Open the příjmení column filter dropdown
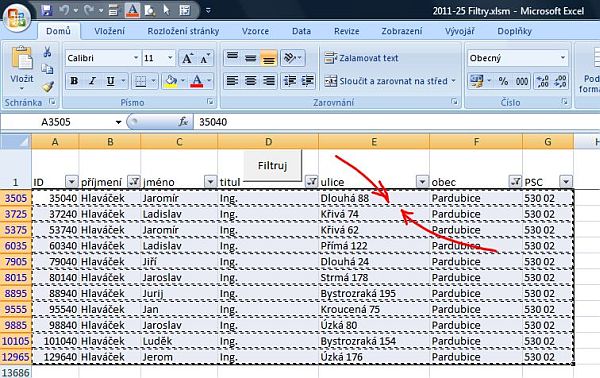 point(133,182)
